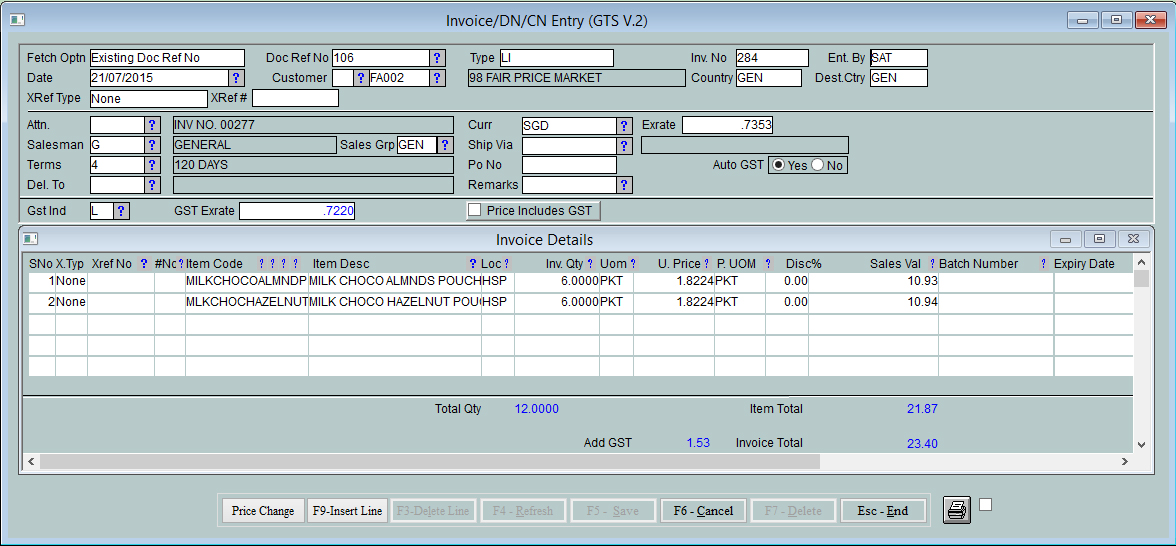The height and width of the screenshot is (546, 1176).
Task: Click the printer icon
Action: click(957, 510)
